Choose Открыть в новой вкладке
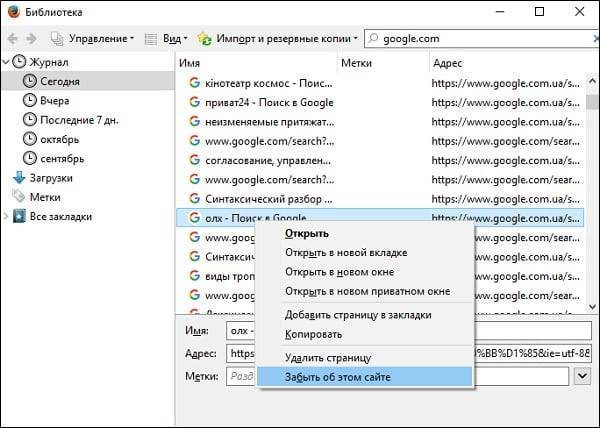Image resolution: width=600 pixels, height=428 pixels. [x=346, y=253]
